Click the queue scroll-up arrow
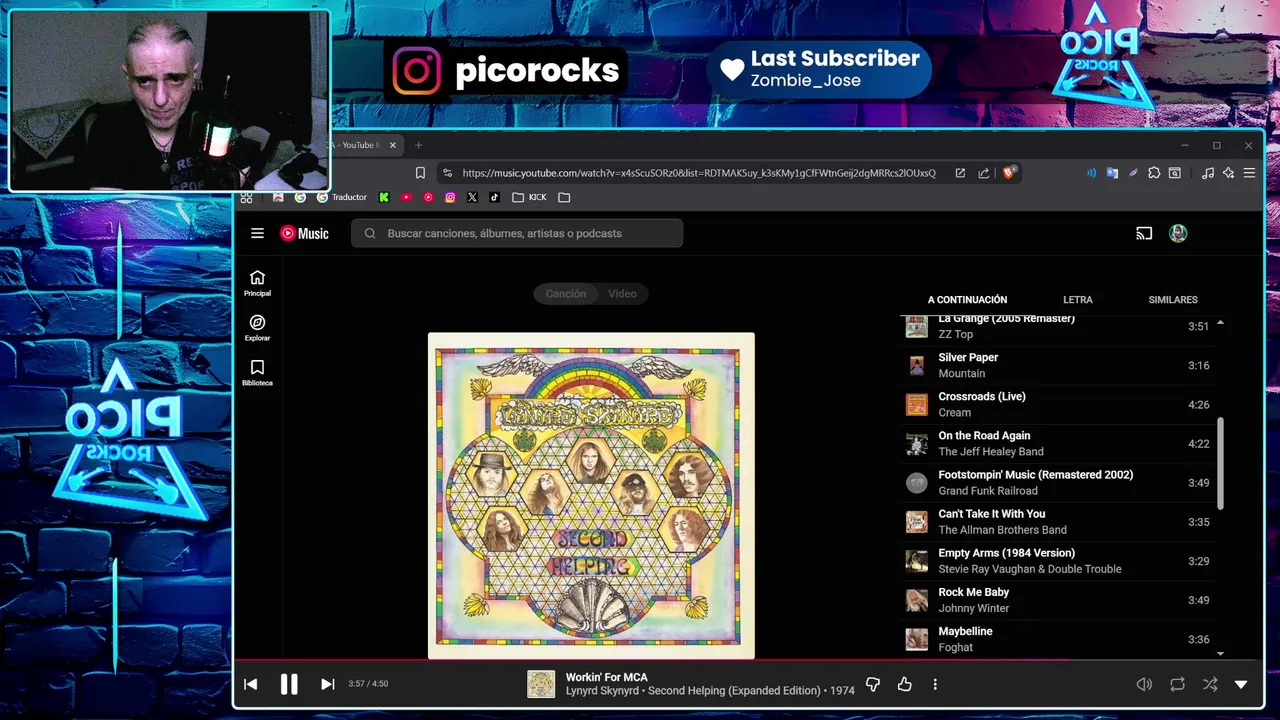 click(x=1220, y=323)
